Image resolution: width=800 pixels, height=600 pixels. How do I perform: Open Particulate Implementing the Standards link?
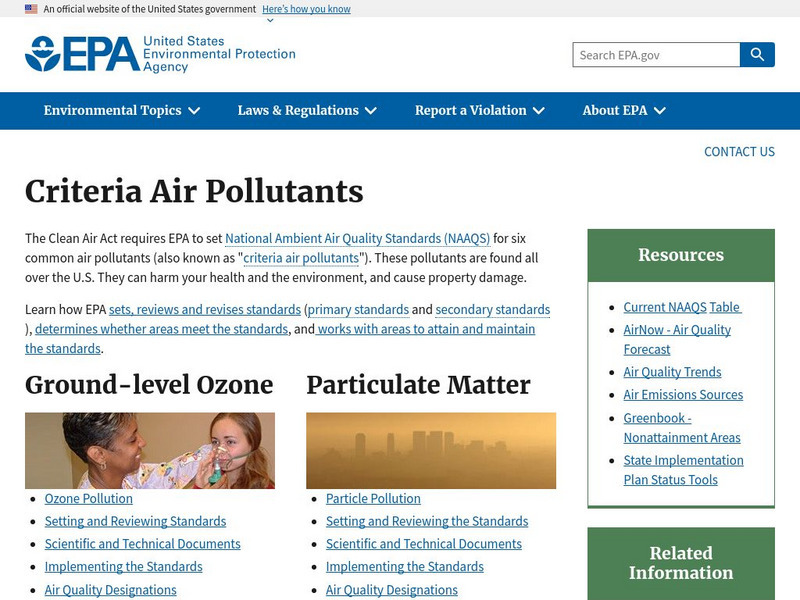coord(405,566)
